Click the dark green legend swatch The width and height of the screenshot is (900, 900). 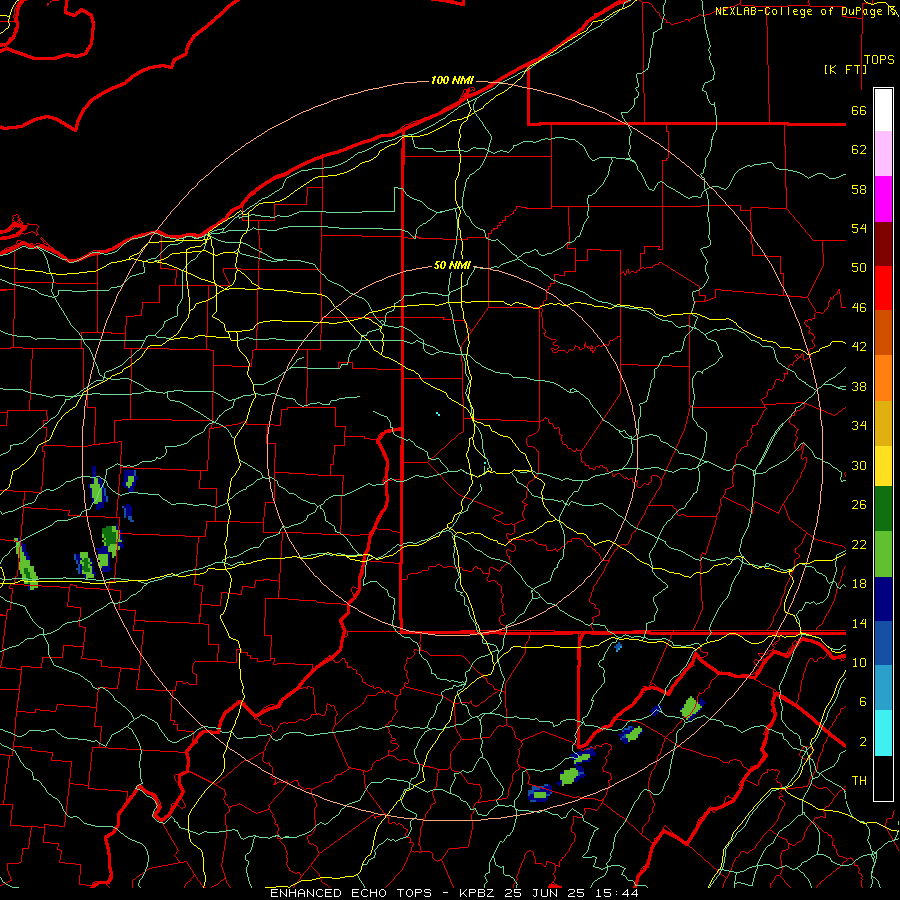[x=883, y=509]
